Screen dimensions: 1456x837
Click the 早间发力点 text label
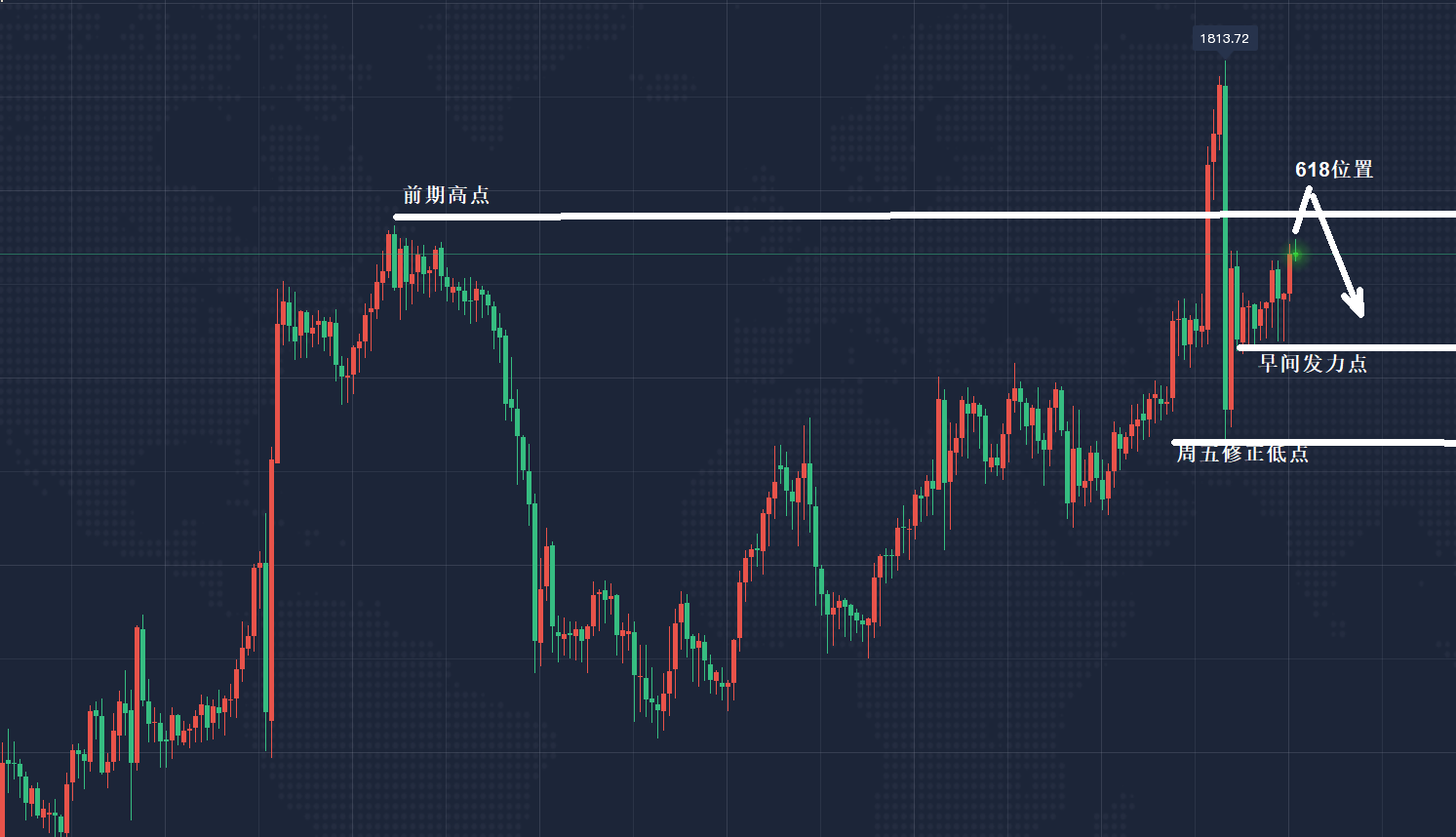1312,364
